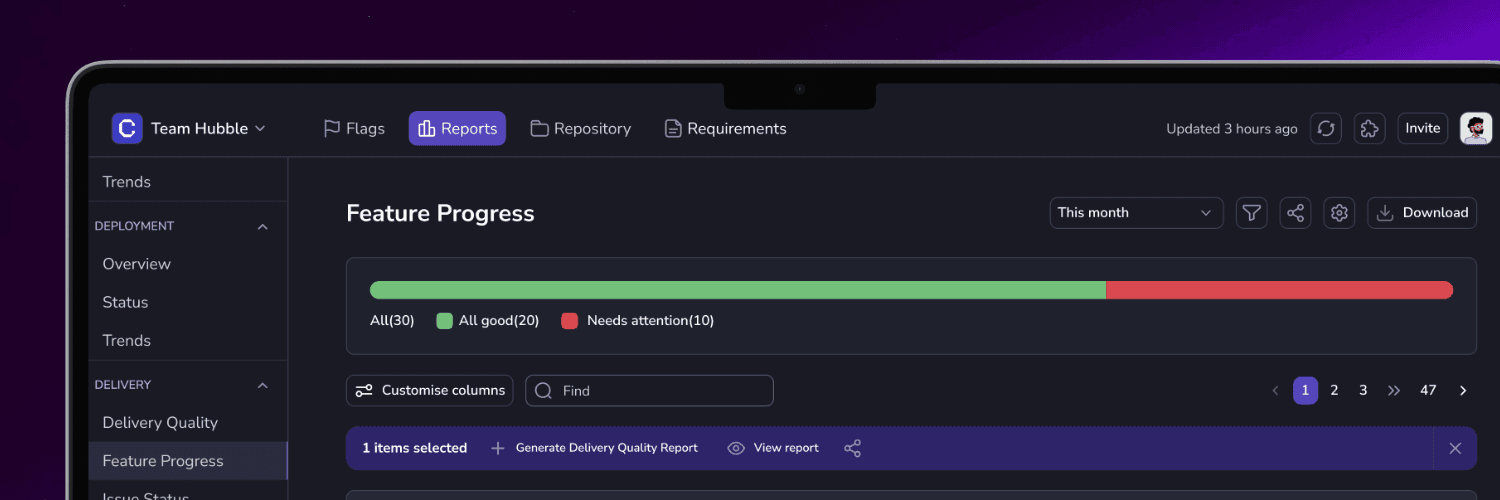Open the Flags tab
This screenshot has height=500, width=1500.
pyautogui.click(x=354, y=128)
